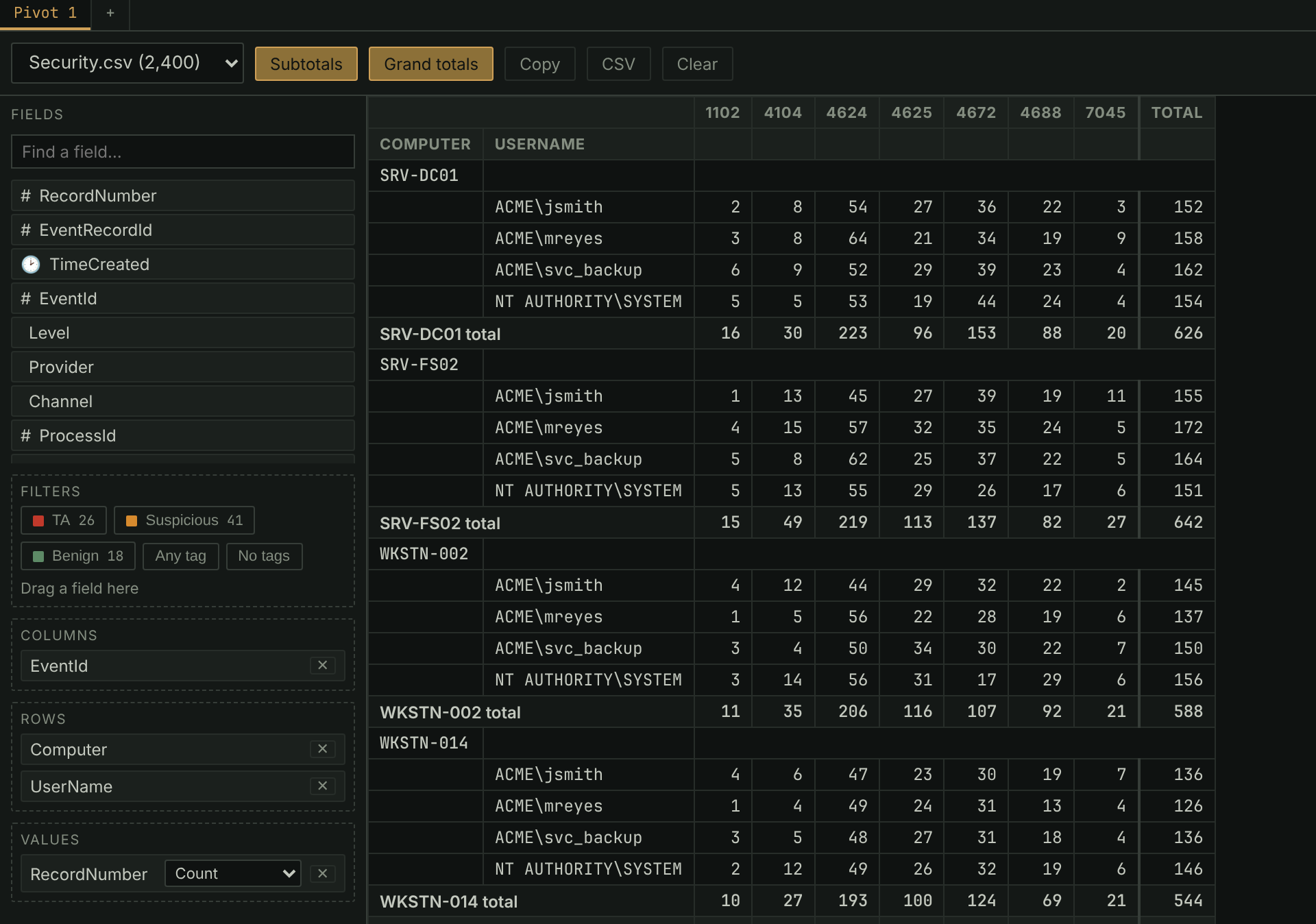Screen dimensions: 1316x924
Task: Select the SRV-FS02 total row
Action: pyautogui.click(x=791, y=523)
